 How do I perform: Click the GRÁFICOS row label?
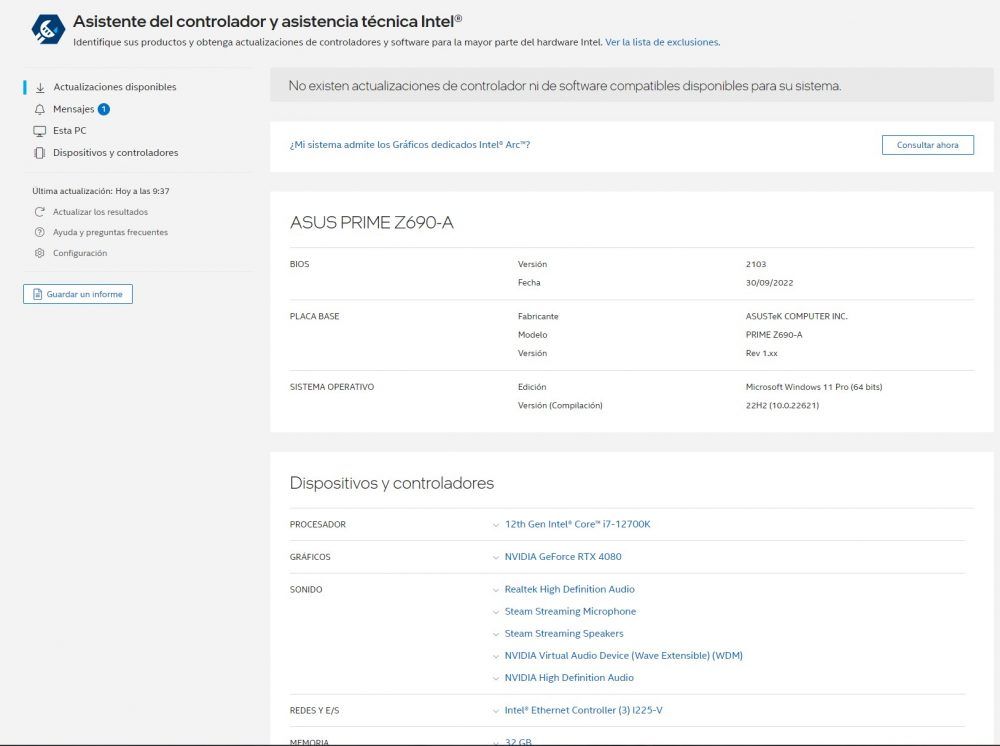[310, 557]
